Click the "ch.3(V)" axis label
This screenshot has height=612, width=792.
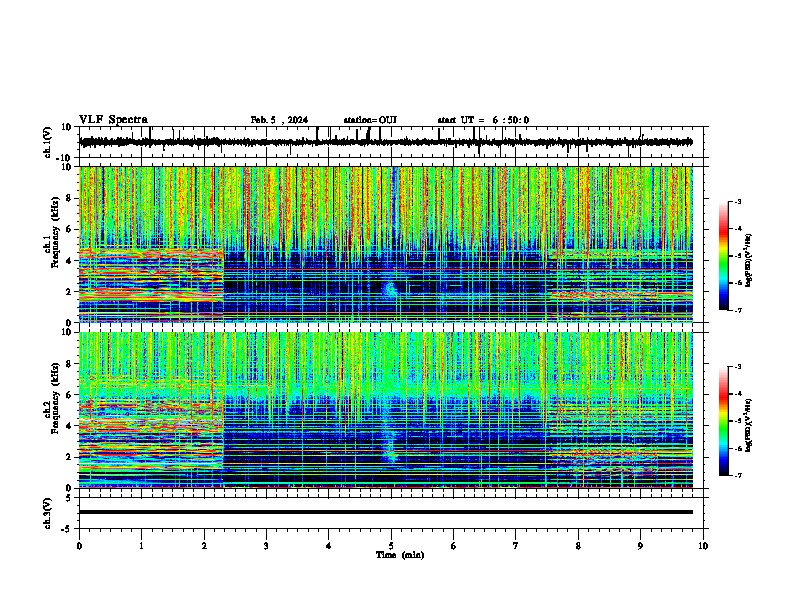[47, 513]
